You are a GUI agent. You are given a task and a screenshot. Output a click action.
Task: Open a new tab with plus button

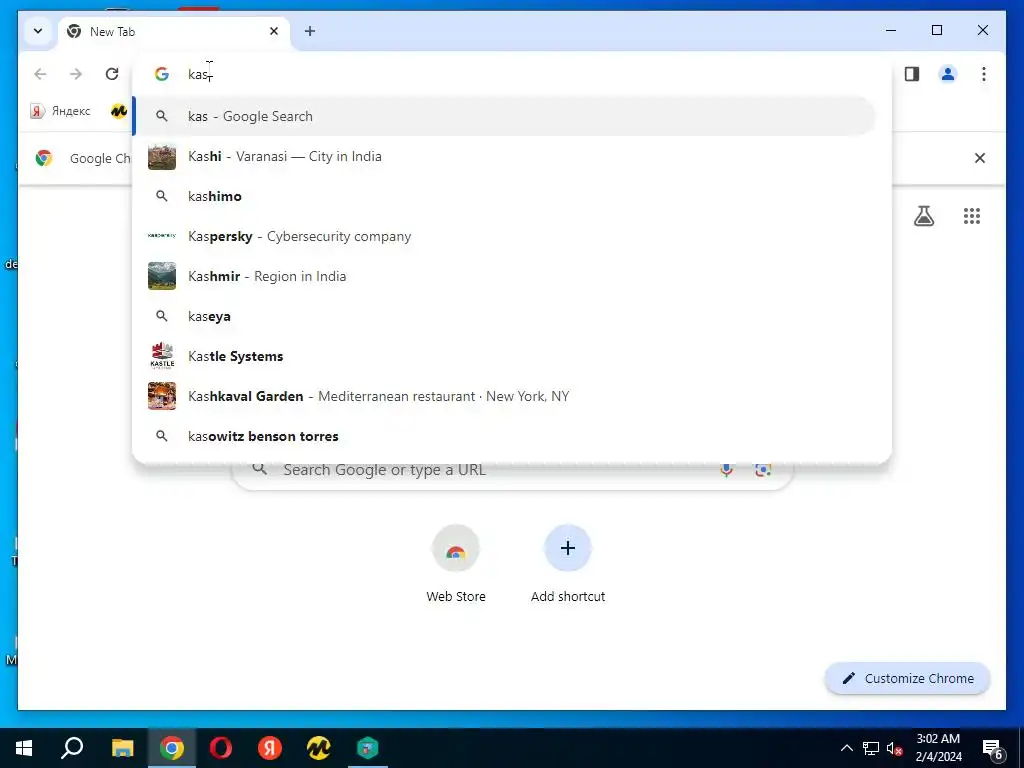[x=310, y=31]
